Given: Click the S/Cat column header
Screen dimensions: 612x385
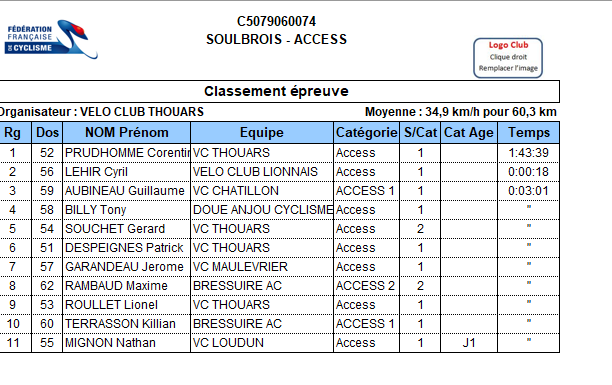Looking at the screenshot, I should [420, 132].
